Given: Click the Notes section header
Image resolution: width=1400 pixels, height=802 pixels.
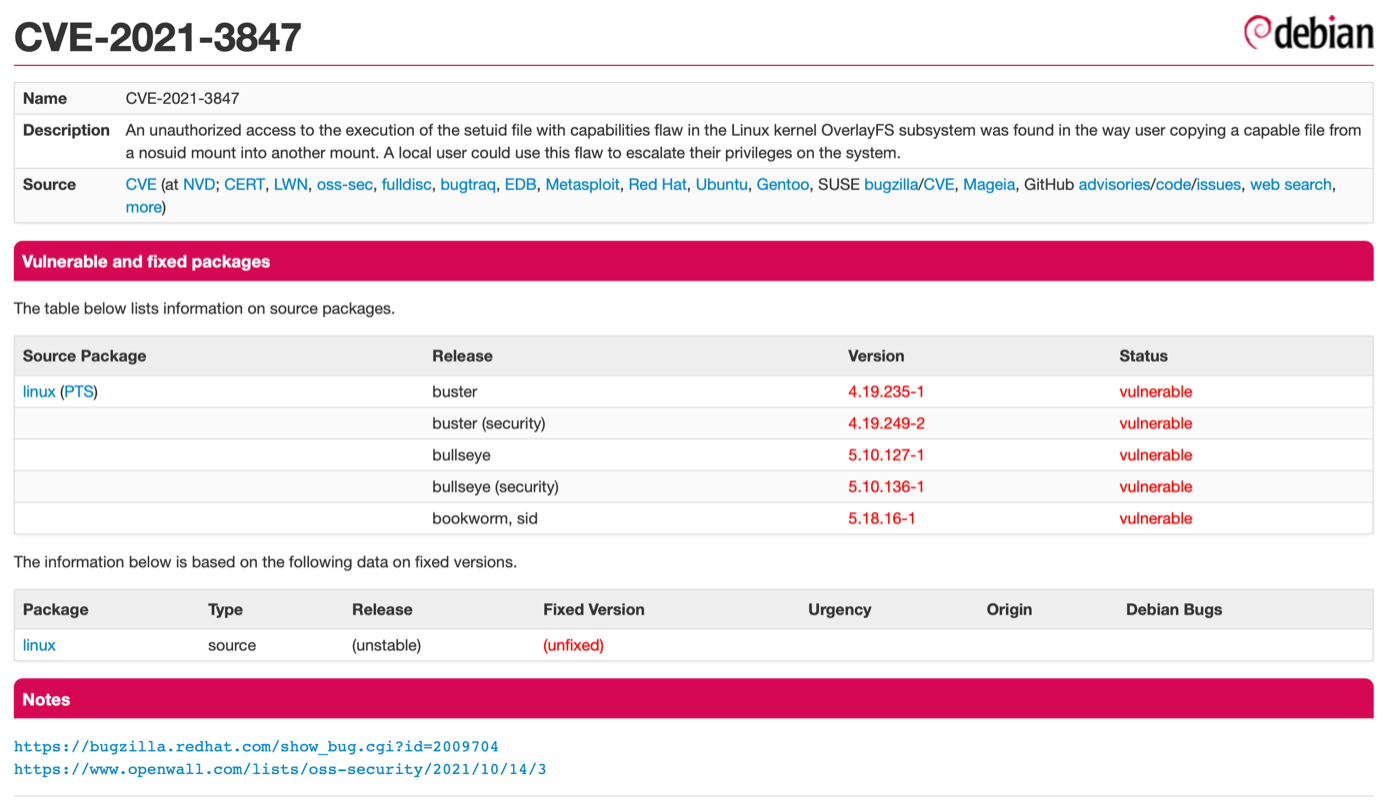Looking at the screenshot, I should coord(693,699).
